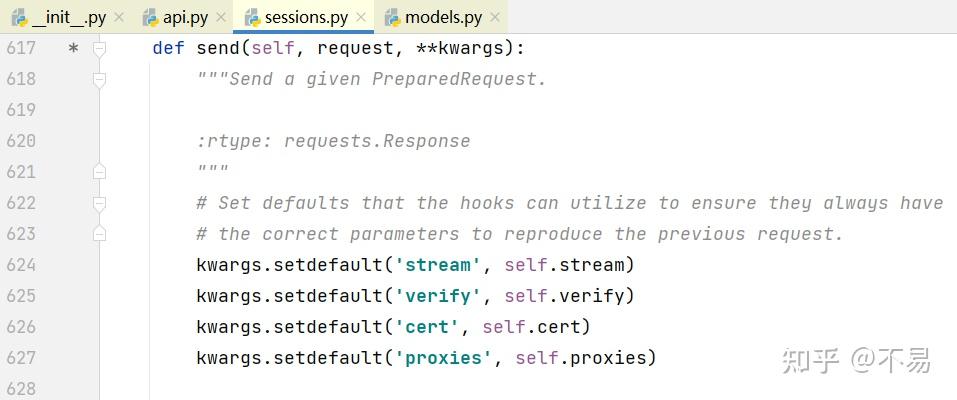Screen dimensions: 957x400
Task: Fold the docstring starting at line 618
Action: tap(99, 79)
